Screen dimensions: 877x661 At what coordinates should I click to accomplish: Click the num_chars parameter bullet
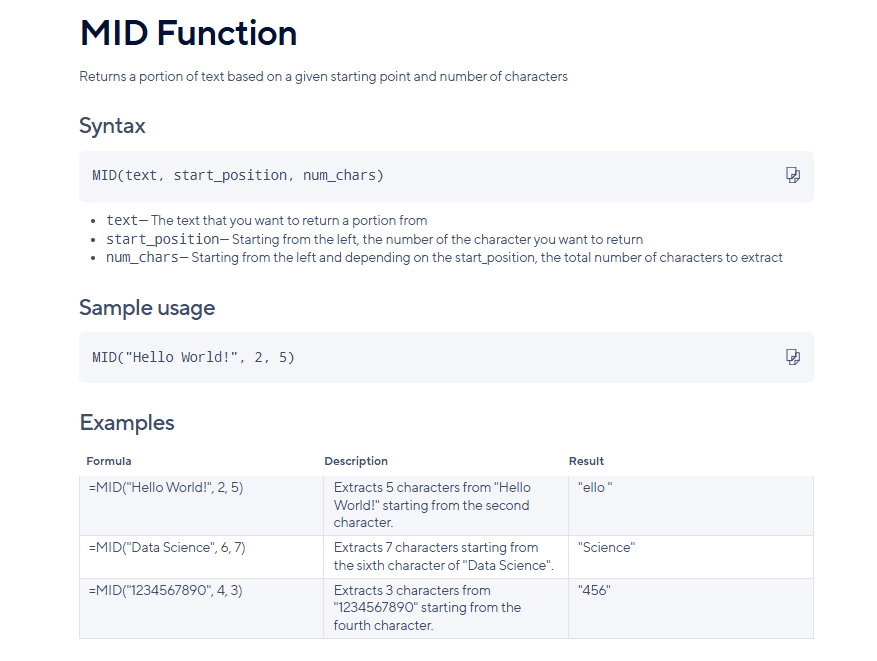pos(444,257)
